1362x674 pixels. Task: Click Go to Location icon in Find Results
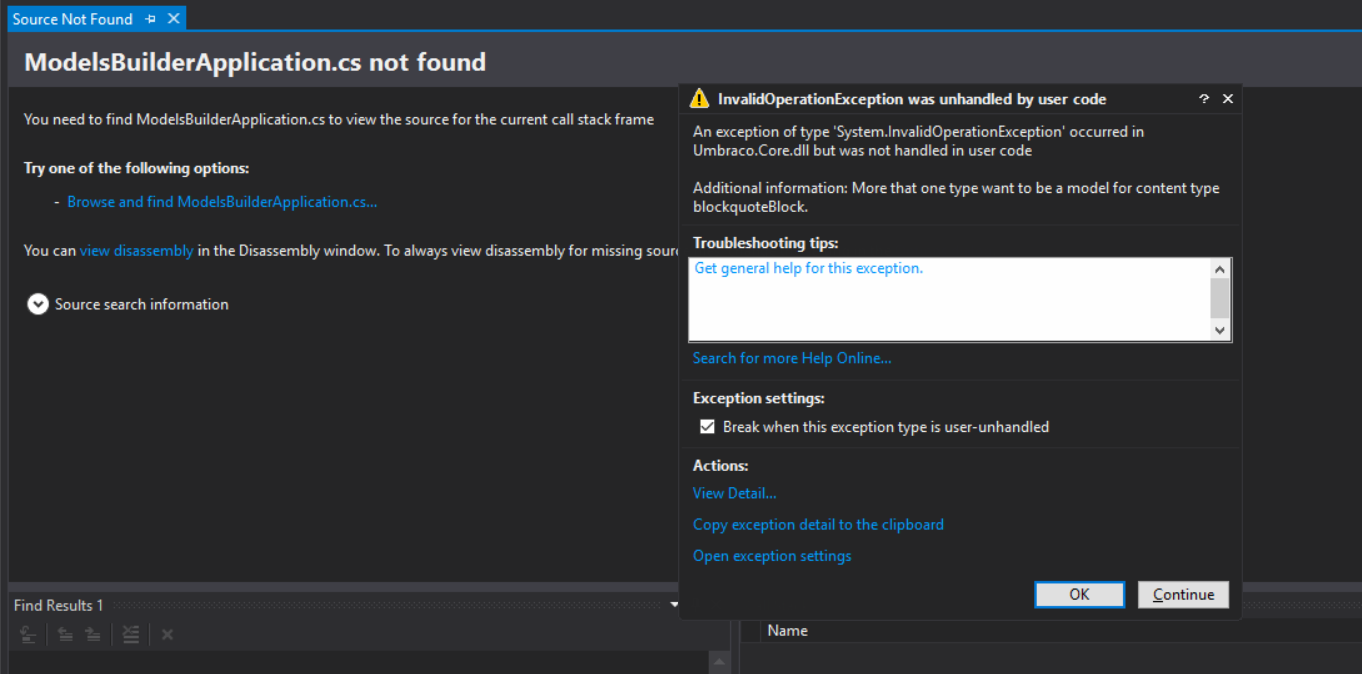tap(28, 635)
